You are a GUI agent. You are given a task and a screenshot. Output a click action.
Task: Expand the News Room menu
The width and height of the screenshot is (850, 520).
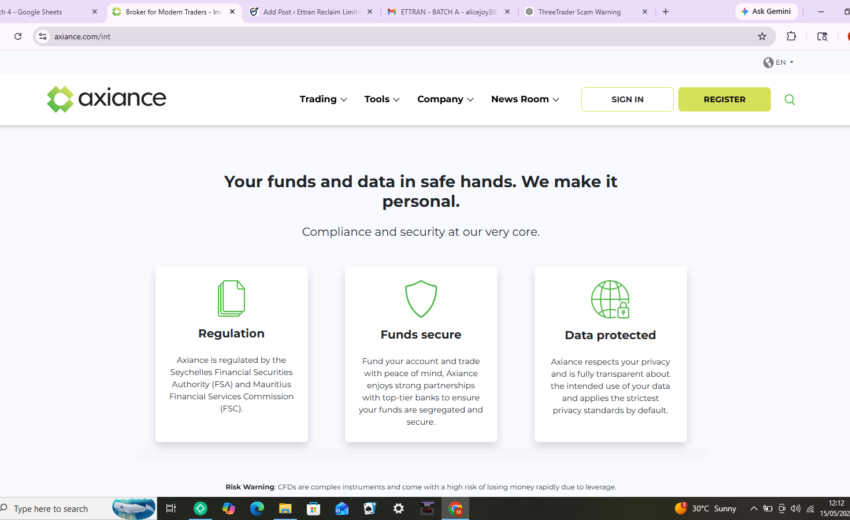pyautogui.click(x=525, y=99)
